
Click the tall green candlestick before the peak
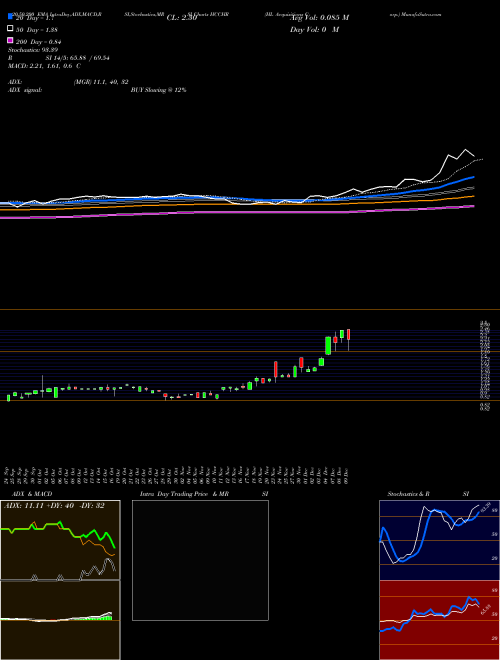pyautogui.click(x=328, y=346)
